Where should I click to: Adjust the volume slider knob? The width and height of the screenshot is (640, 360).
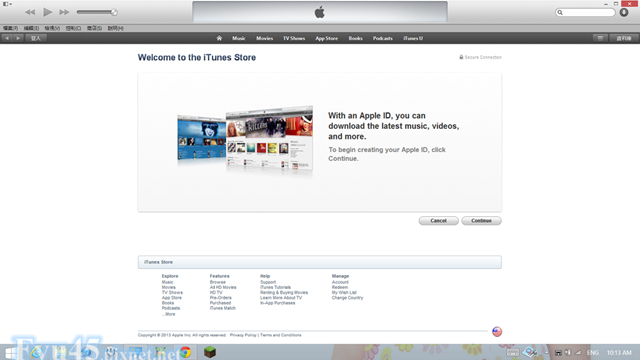pyautogui.click(x=114, y=12)
